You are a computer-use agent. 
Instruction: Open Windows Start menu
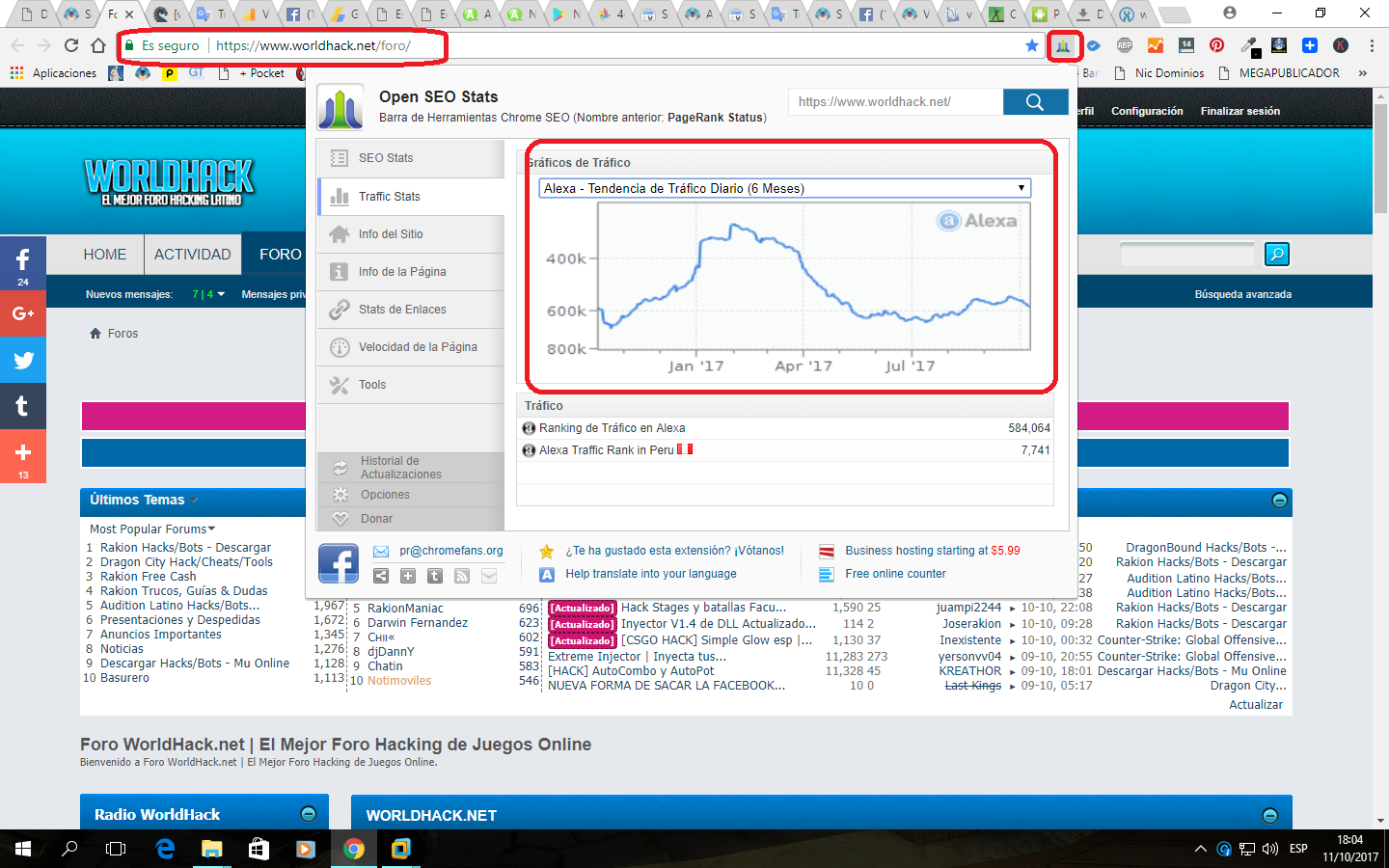(23, 849)
